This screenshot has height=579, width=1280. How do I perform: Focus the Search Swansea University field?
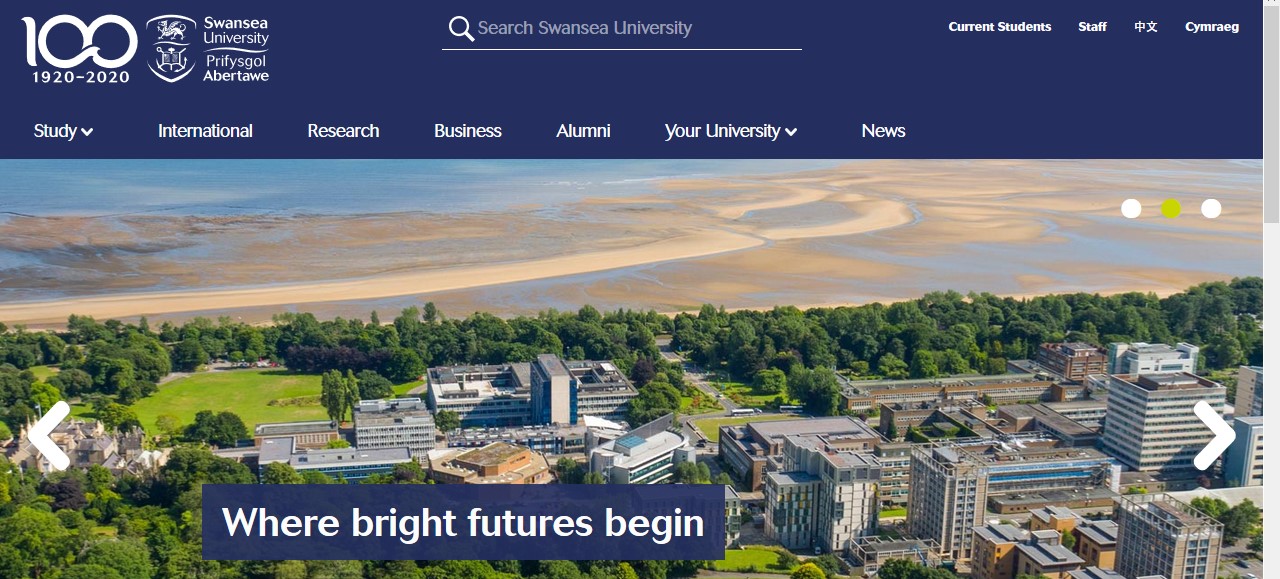pos(638,28)
